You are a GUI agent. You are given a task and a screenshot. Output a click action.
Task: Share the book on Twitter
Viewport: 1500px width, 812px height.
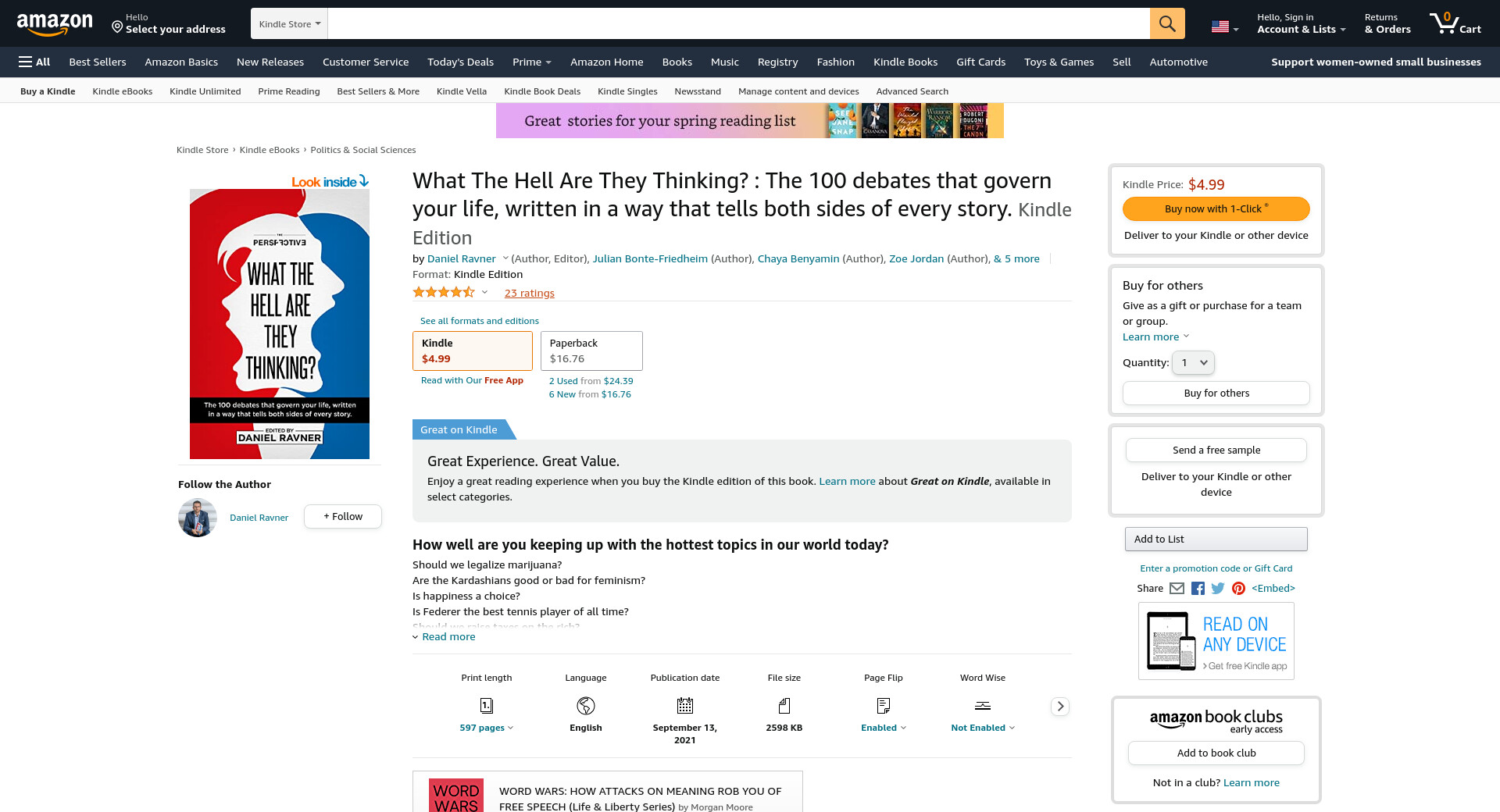1218,589
